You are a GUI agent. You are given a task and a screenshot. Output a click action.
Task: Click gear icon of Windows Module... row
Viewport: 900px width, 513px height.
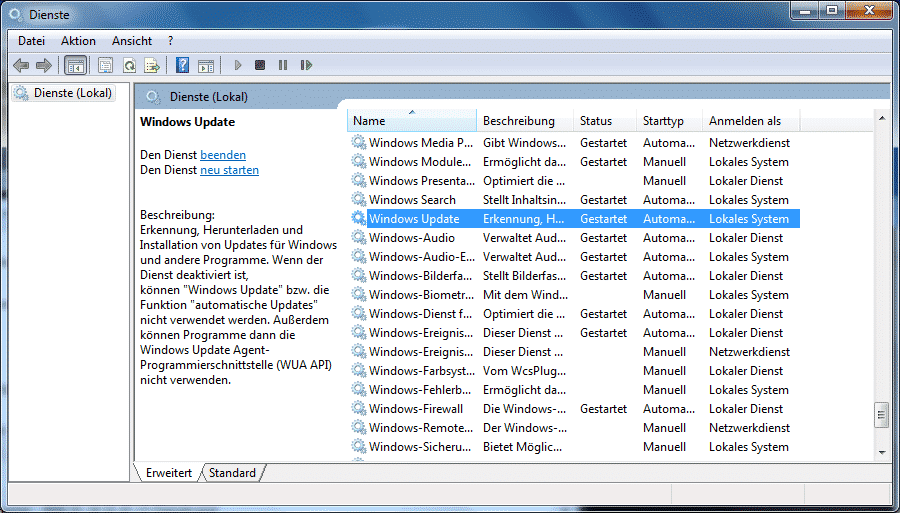pyautogui.click(x=359, y=161)
